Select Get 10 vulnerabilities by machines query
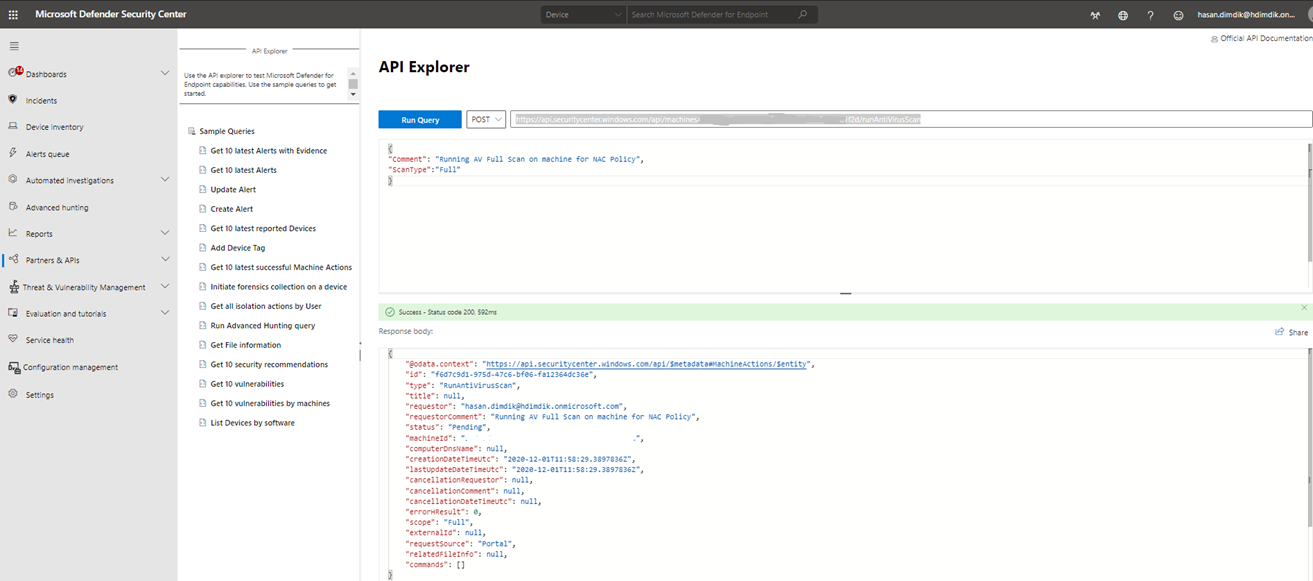Screen dimensions: 1313x581 point(270,403)
